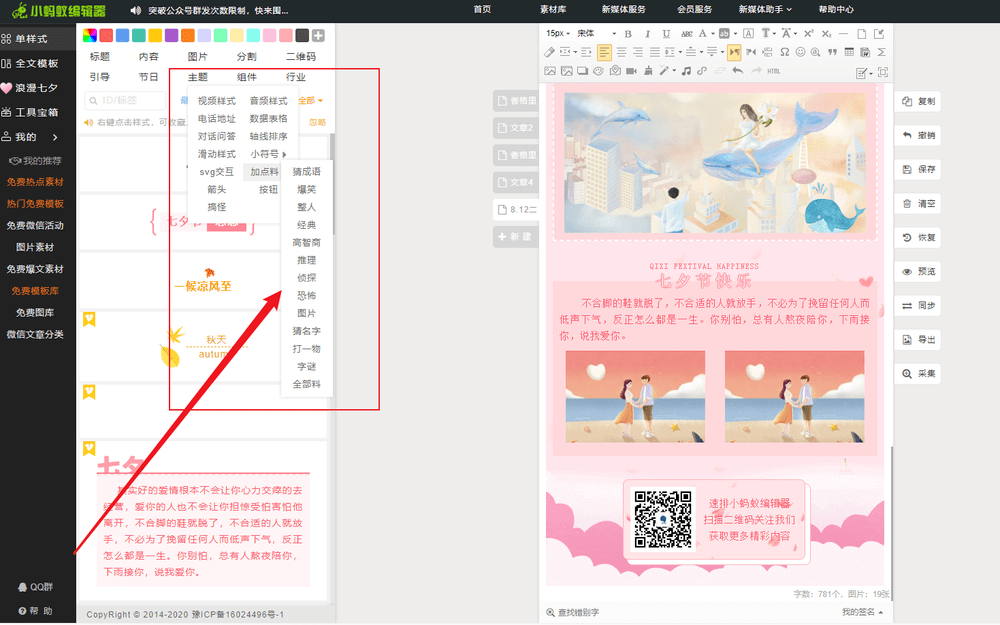Screen dimensions: 1000x625
Task: Insert a video
Action: click(631, 71)
